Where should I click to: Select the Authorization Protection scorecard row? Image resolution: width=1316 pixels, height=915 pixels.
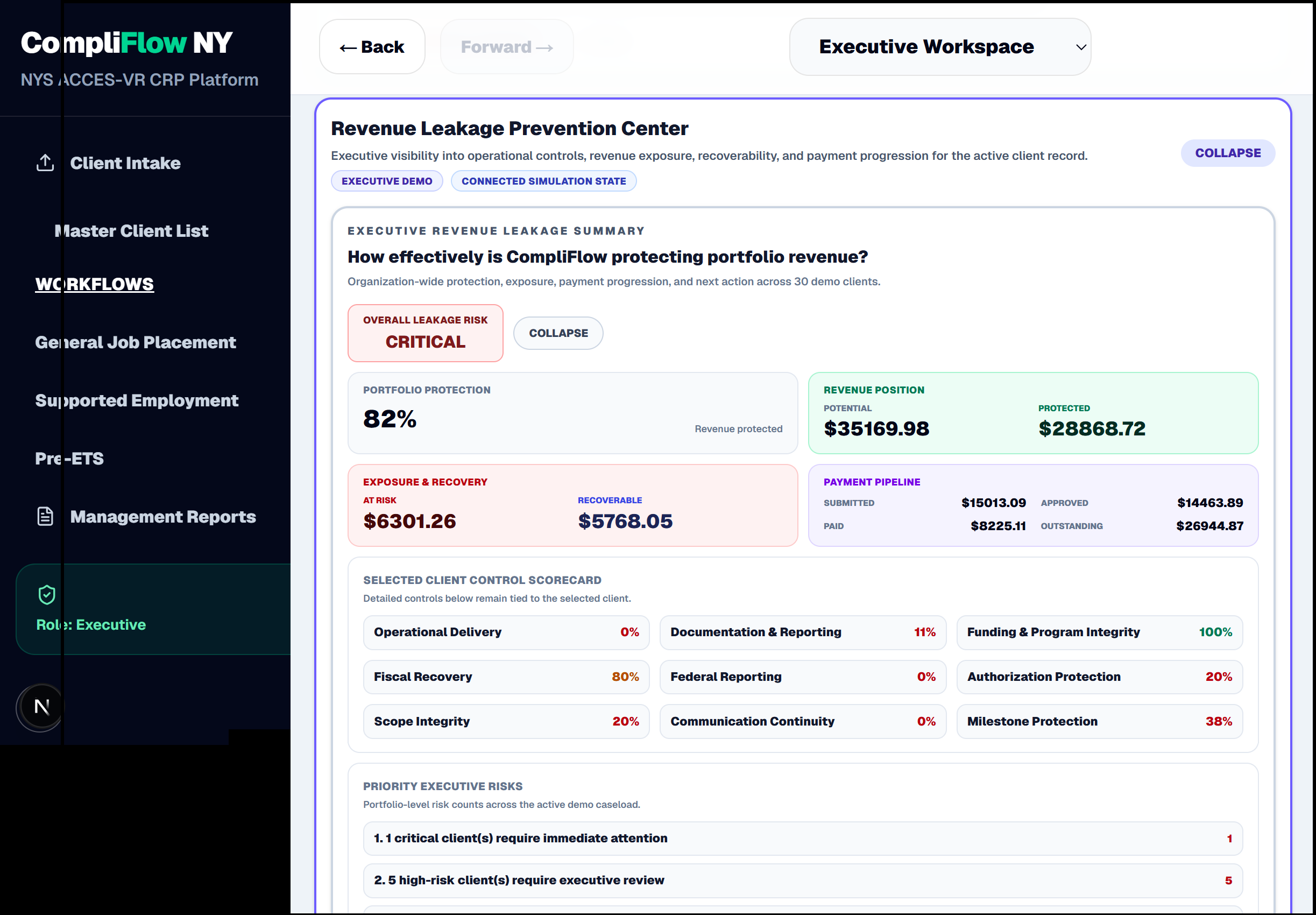[1099, 677]
